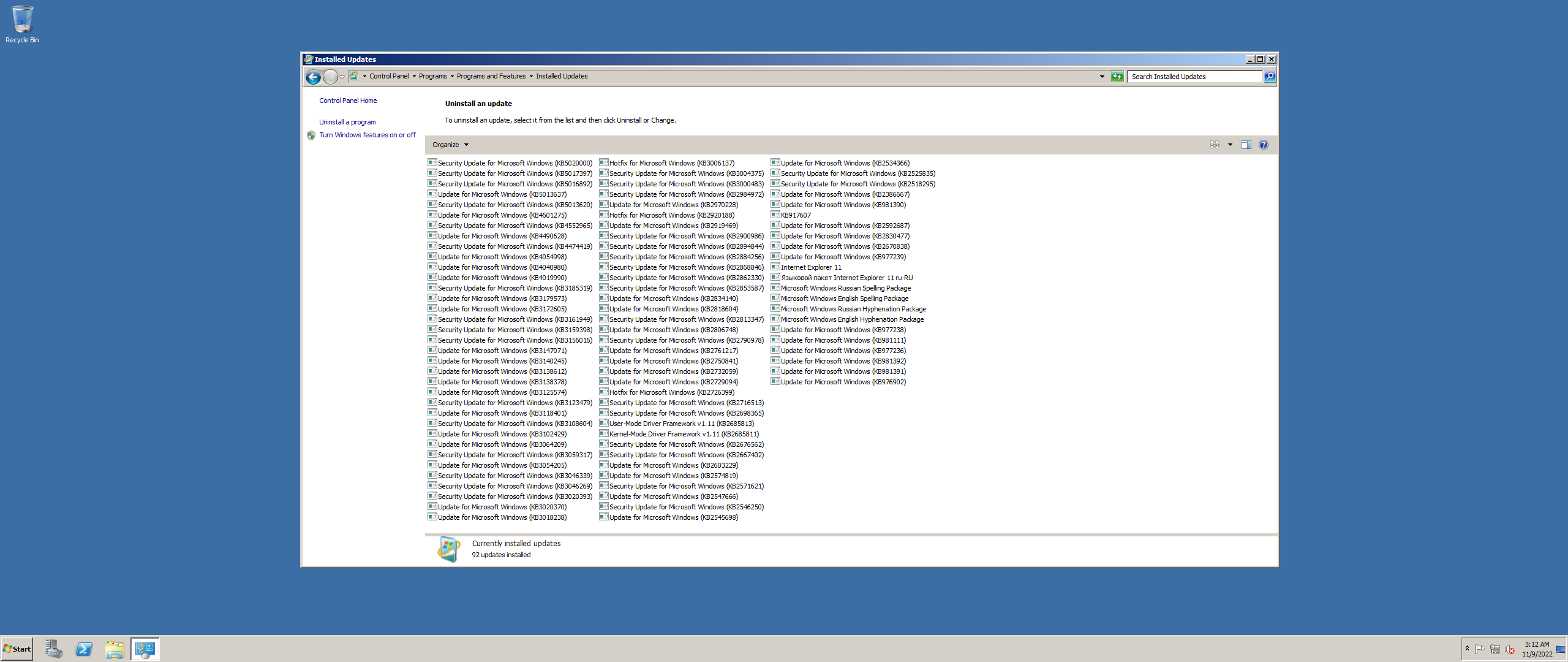Launch Windows PowerShell from taskbar
The image size is (1568, 662).
tap(84, 649)
